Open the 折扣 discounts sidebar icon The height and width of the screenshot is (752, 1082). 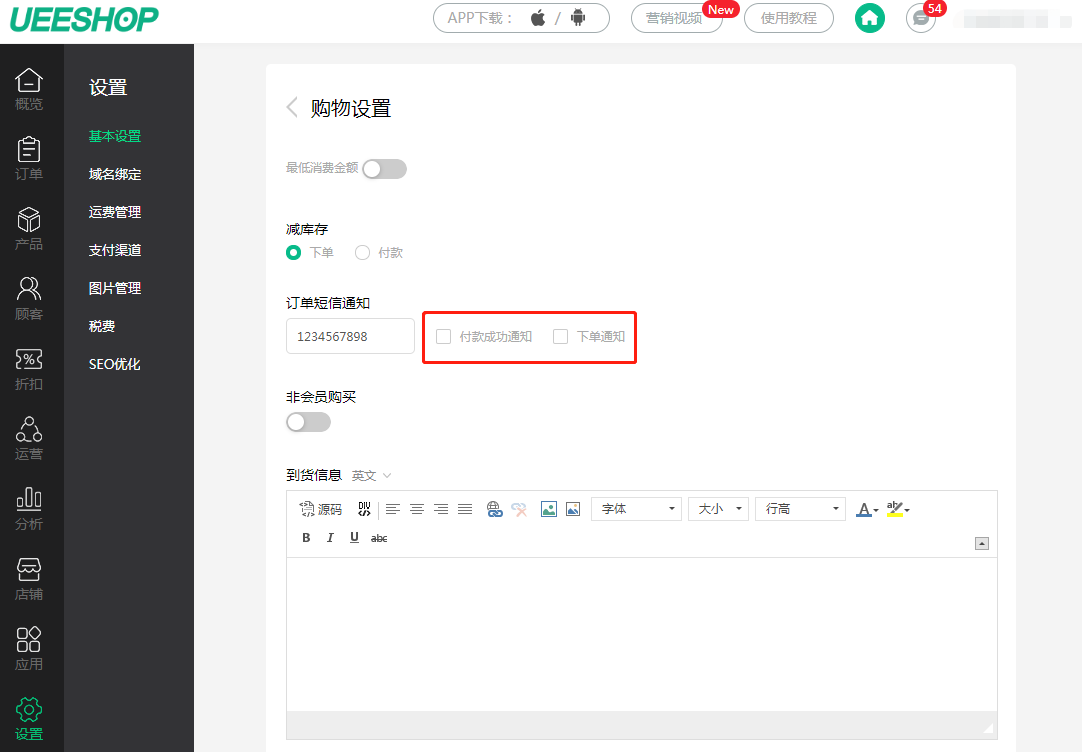(29, 369)
